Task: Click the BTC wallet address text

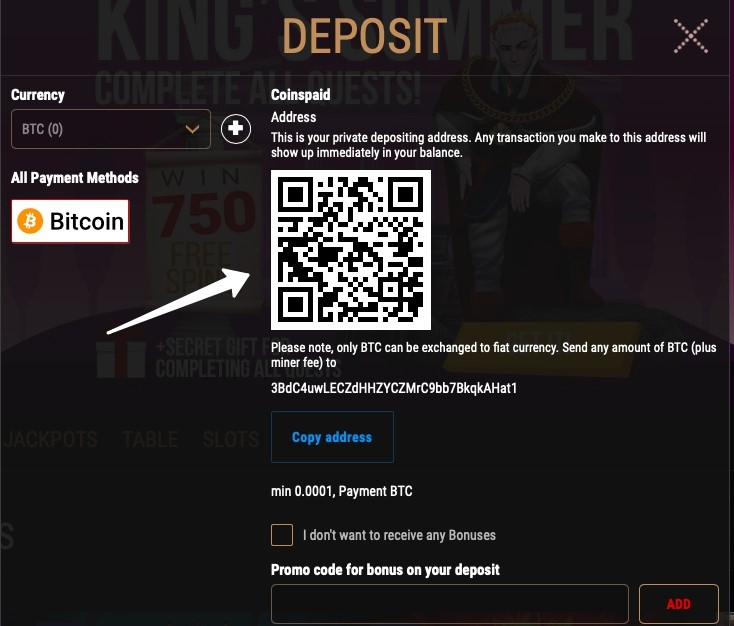Action: pyautogui.click(x=394, y=388)
